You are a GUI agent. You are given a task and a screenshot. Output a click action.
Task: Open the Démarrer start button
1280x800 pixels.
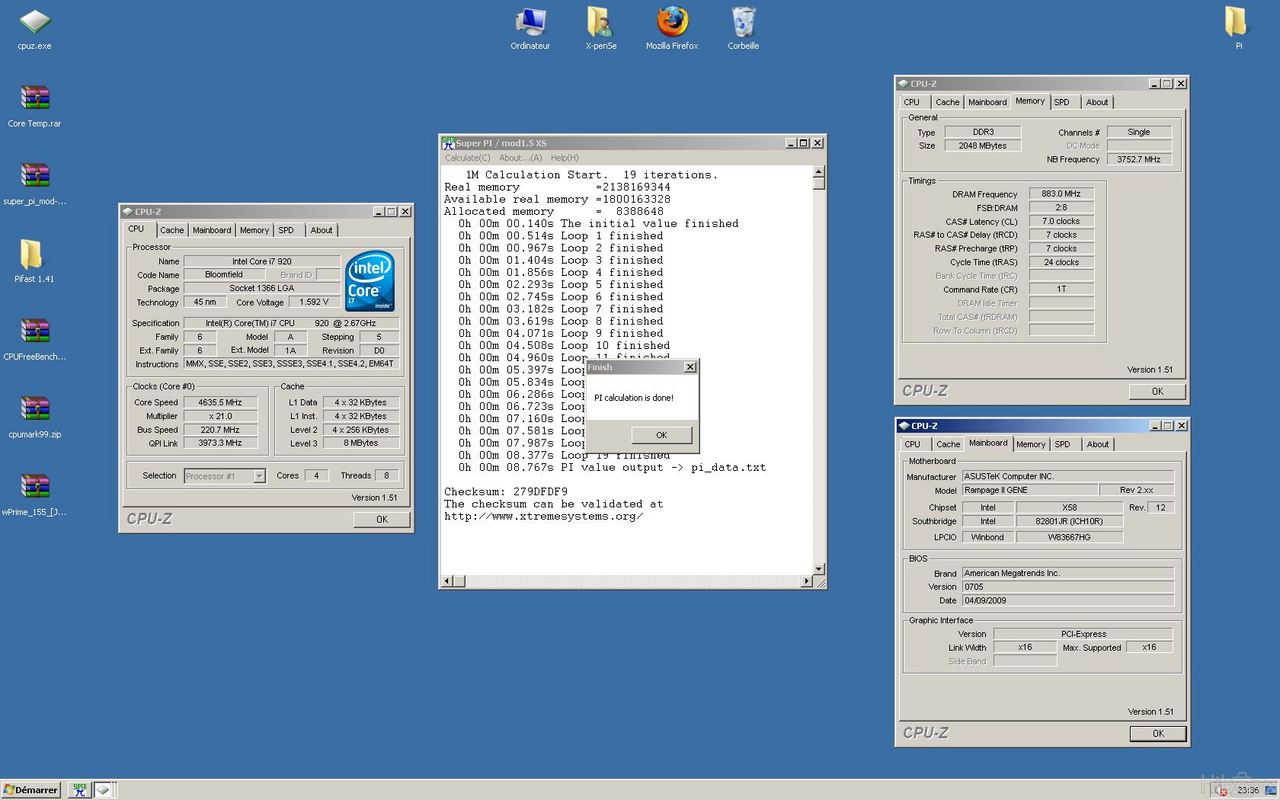coord(31,790)
